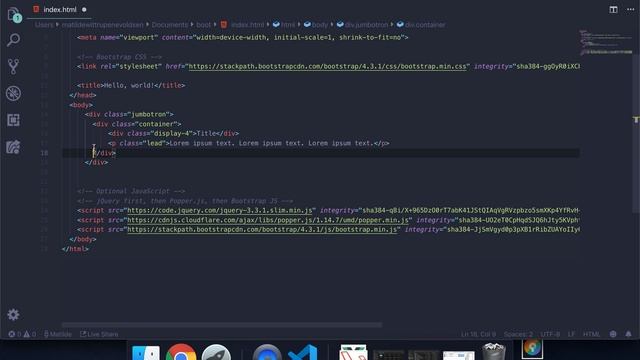Screen dimensions: 640x360
Task: Open the Debug view in activity bar
Action: coord(13,93)
